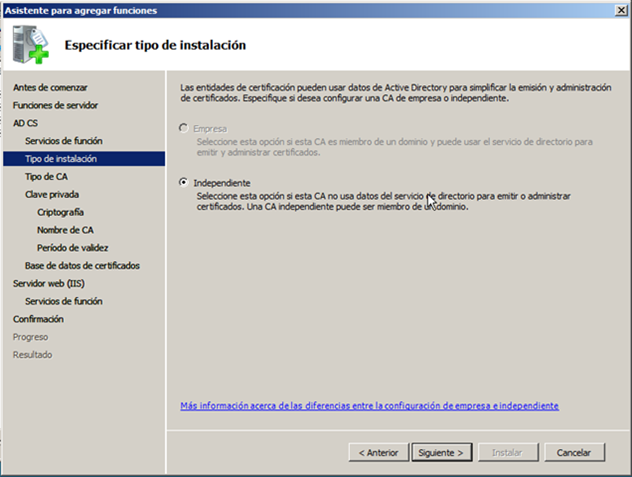Select Criptografía in the sidebar

coord(60,212)
